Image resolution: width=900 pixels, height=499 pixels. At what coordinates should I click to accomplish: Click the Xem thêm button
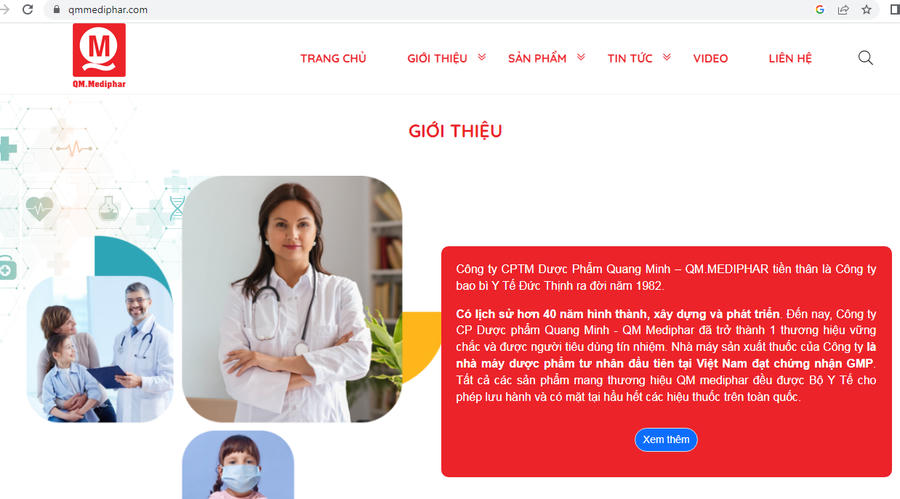coord(666,440)
